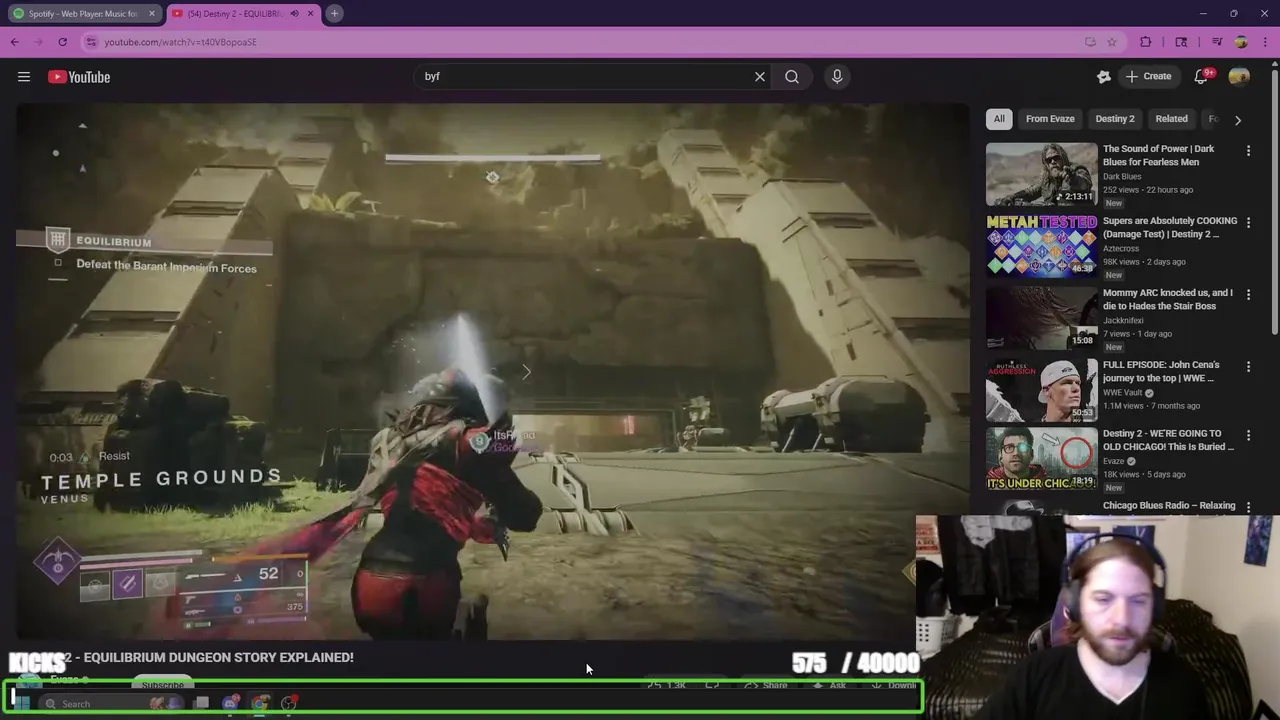The image size is (1280, 720).
Task: Open The Sound of Power video thumbnail
Action: tap(1042, 174)
